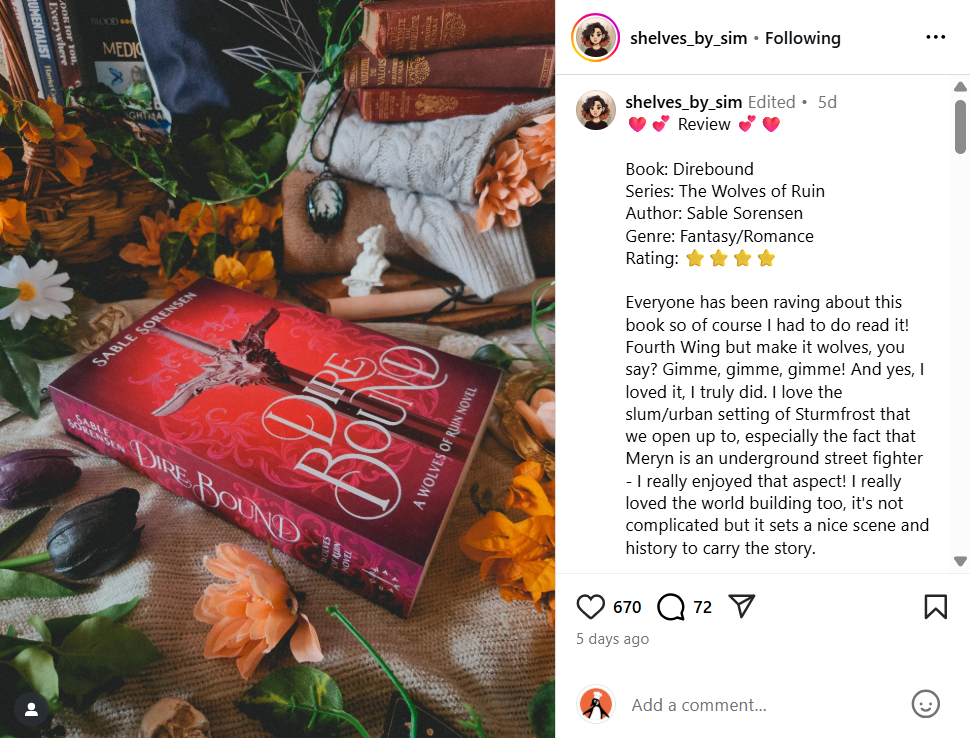970x738 pixels.
Task: Open comments via speech bubble icon
Action: pos(671,607)
